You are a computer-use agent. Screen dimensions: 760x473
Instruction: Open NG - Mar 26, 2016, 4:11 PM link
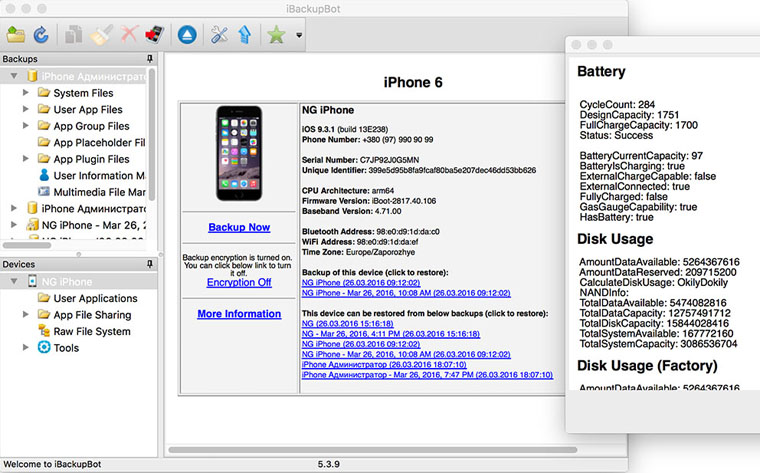click(x=391, y=334)
